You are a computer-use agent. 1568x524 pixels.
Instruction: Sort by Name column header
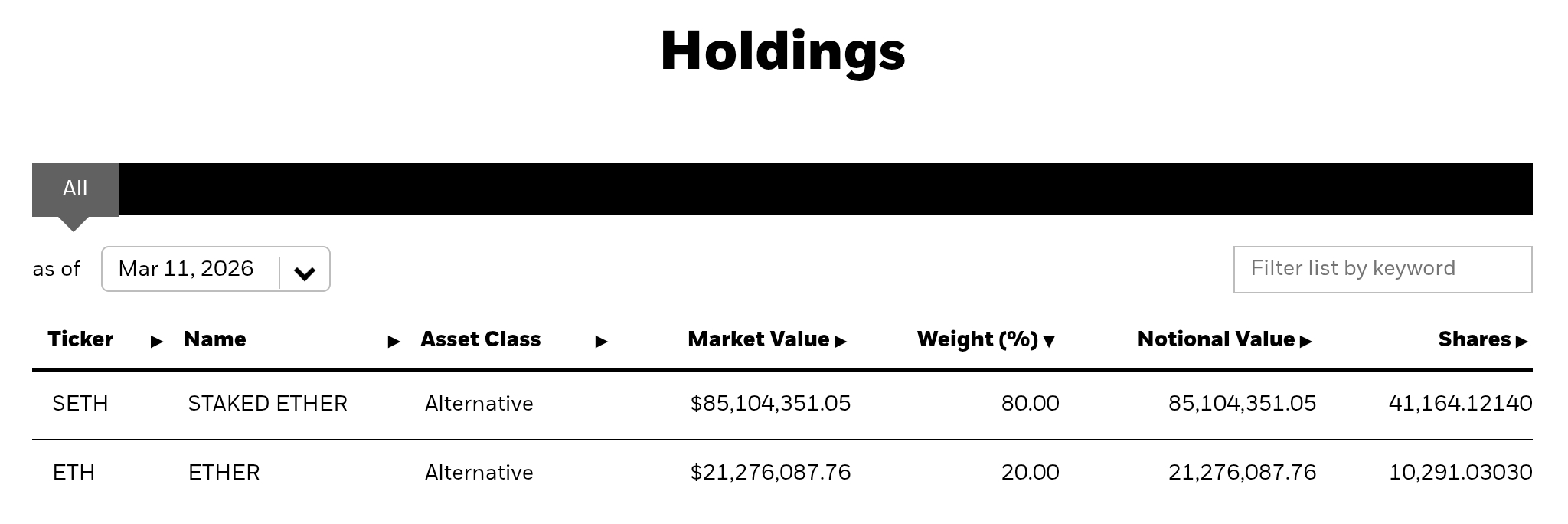(x=215, y=339)
